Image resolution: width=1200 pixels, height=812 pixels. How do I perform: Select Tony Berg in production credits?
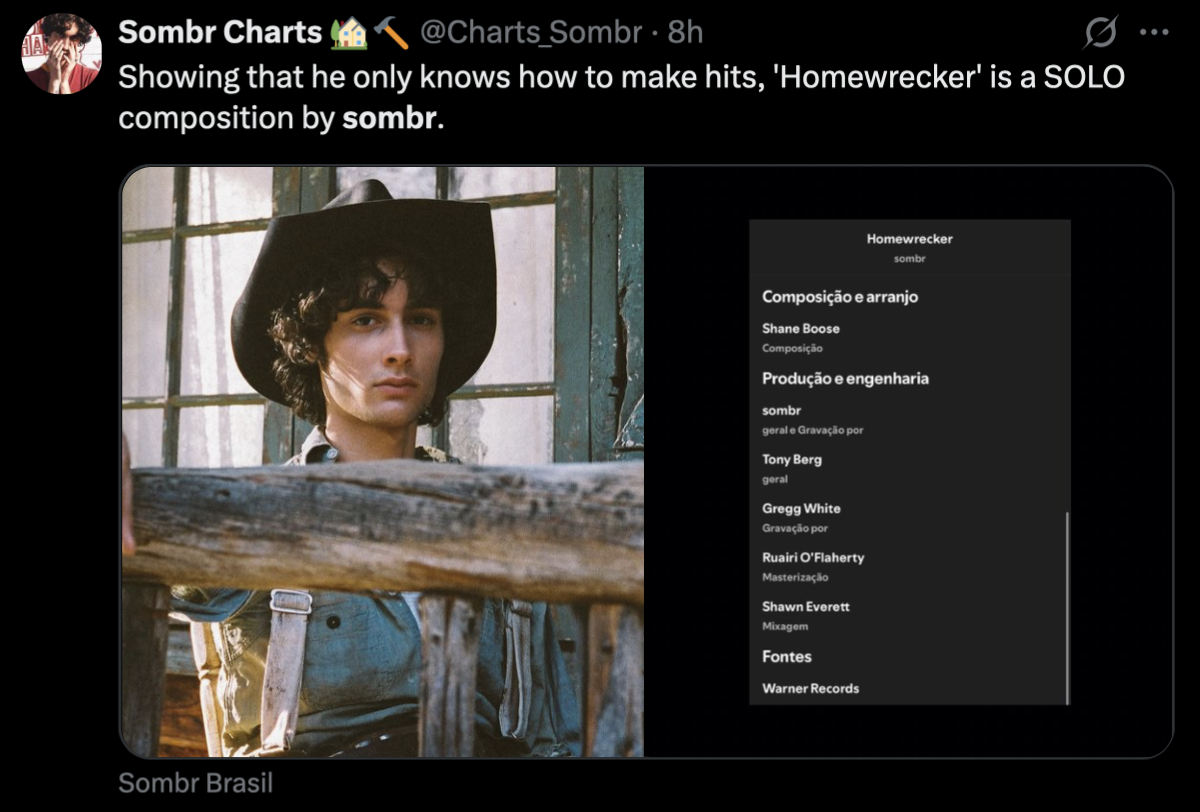click(792, 460)
